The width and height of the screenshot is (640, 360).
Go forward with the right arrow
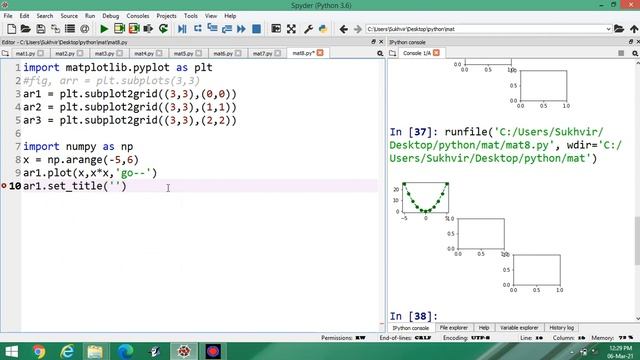(x=358, y=29)
